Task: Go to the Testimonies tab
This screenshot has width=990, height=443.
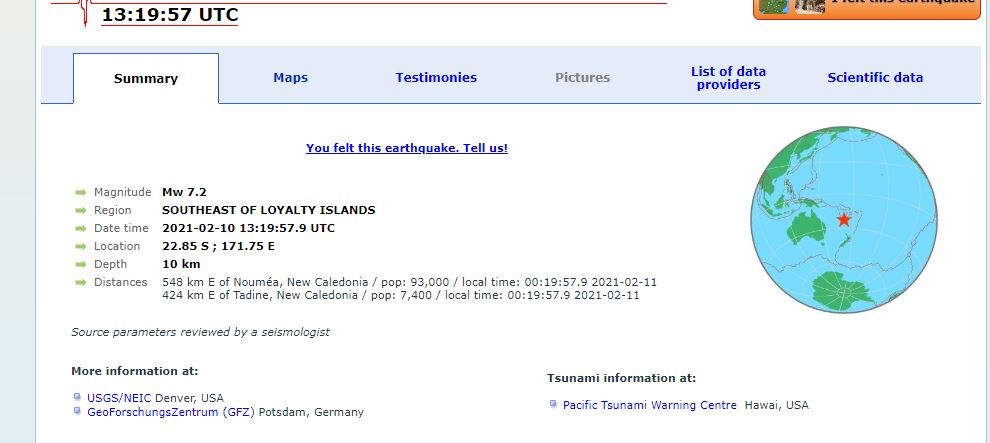Action: click(x=436, y=77)
